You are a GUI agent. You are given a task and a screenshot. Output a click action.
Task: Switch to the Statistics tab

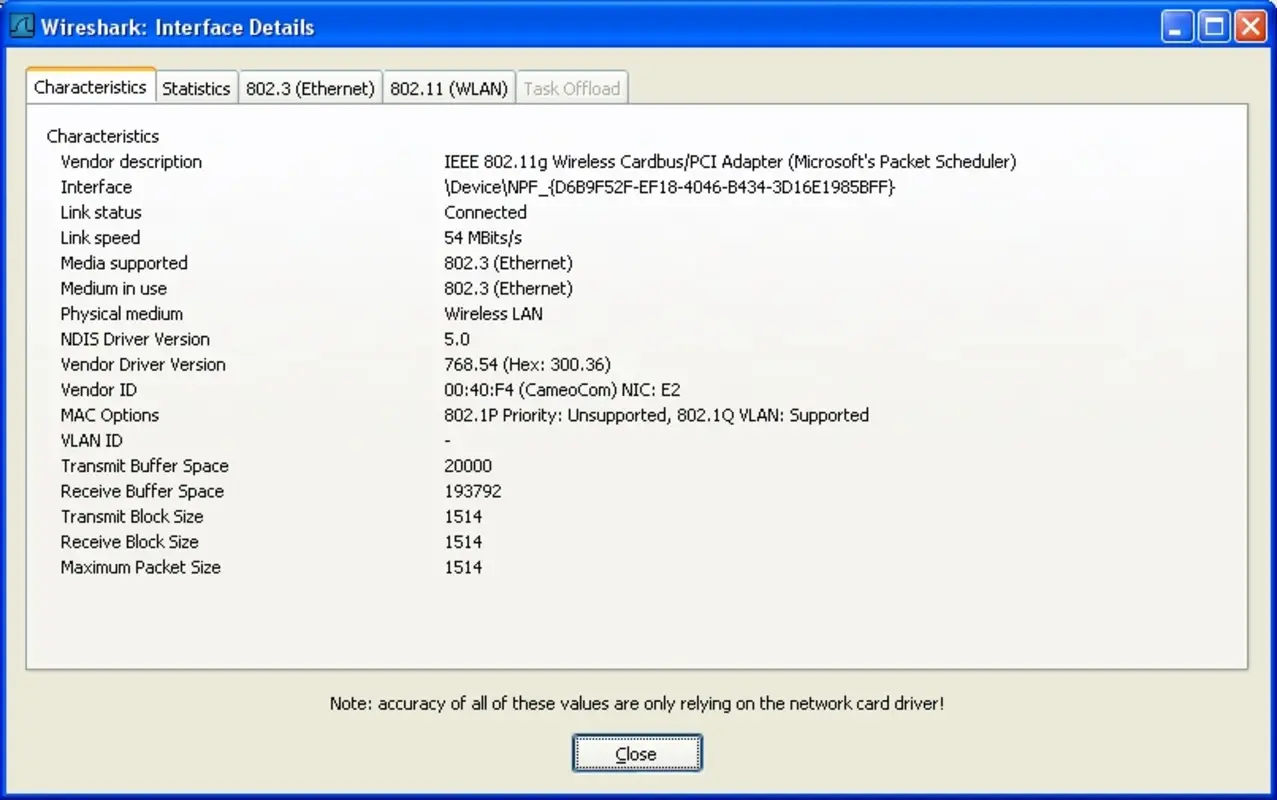196,88
